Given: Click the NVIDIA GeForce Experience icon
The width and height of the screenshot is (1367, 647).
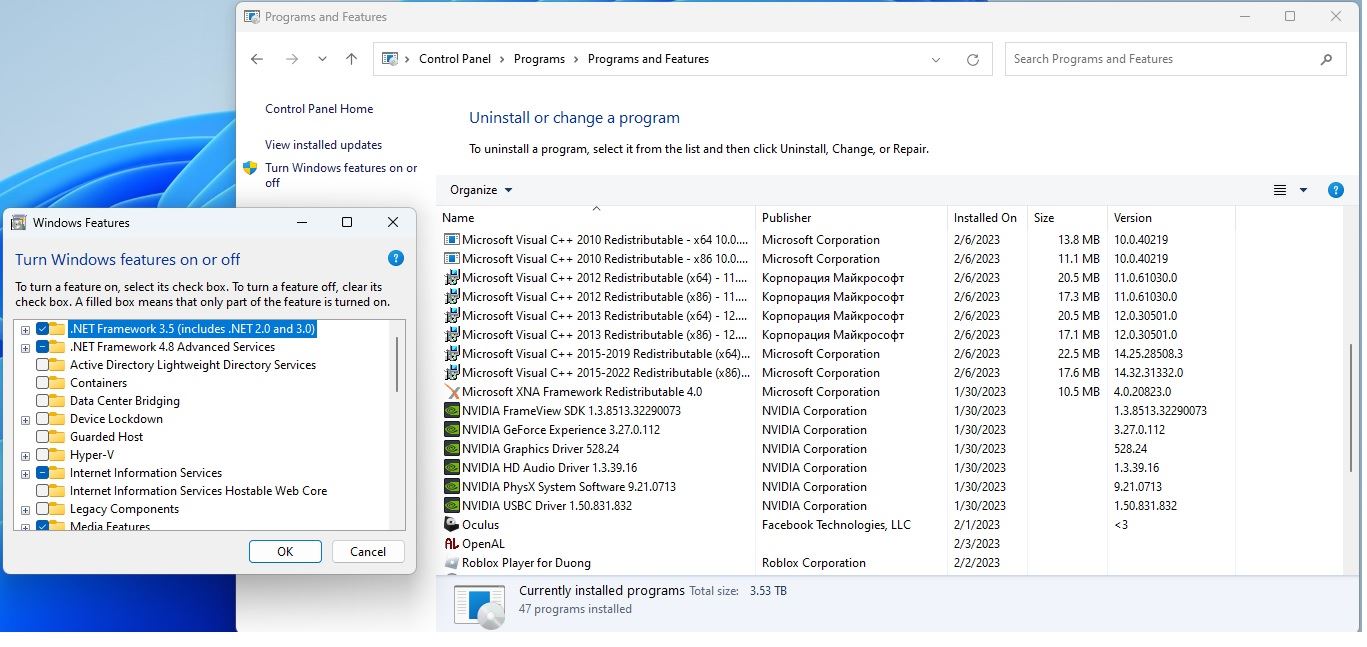Looking at the screenshot, I should (452, 430).
